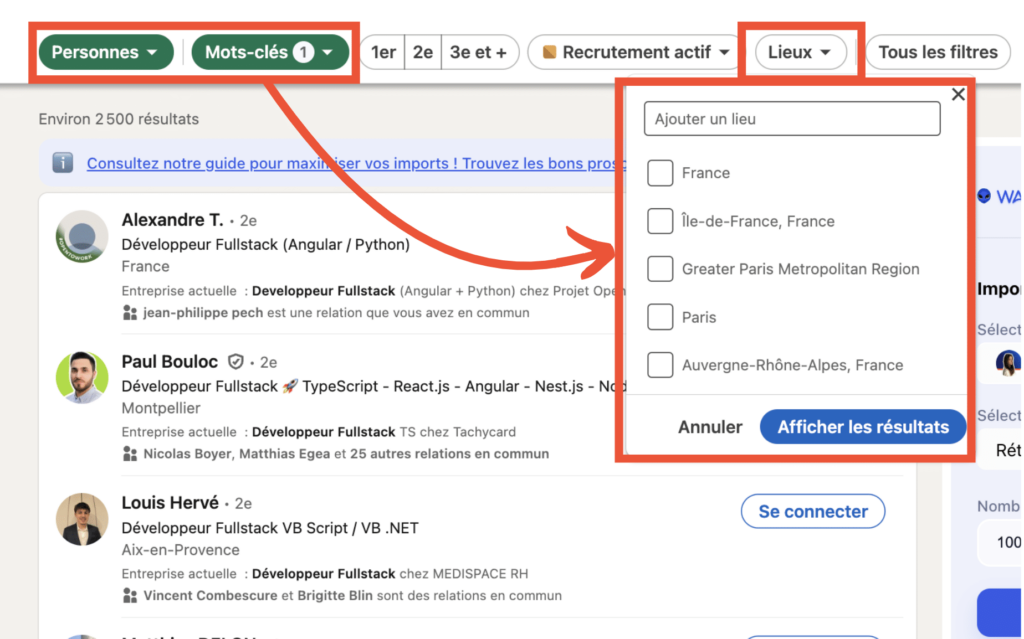Check the Île-de-France, France checkbox

point(660,221)
